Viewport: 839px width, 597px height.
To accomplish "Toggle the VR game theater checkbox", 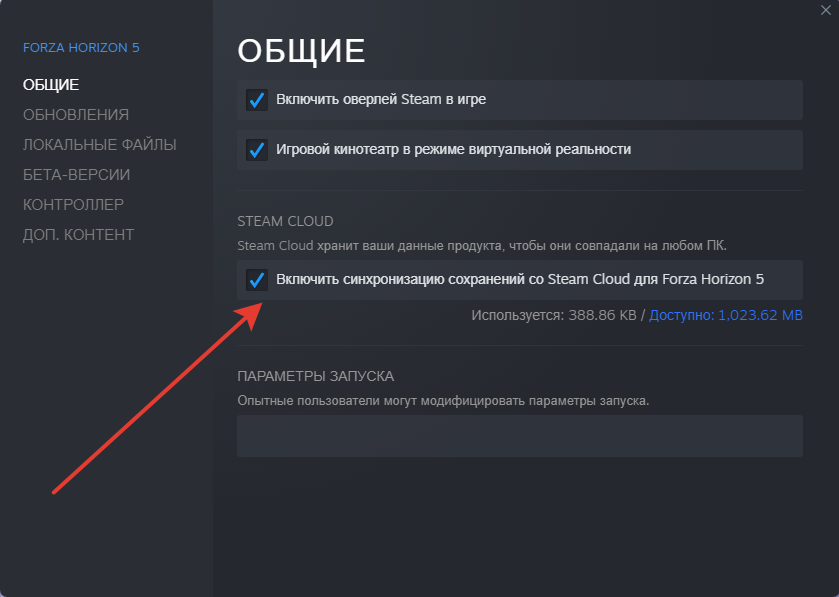I will [256, 150].
